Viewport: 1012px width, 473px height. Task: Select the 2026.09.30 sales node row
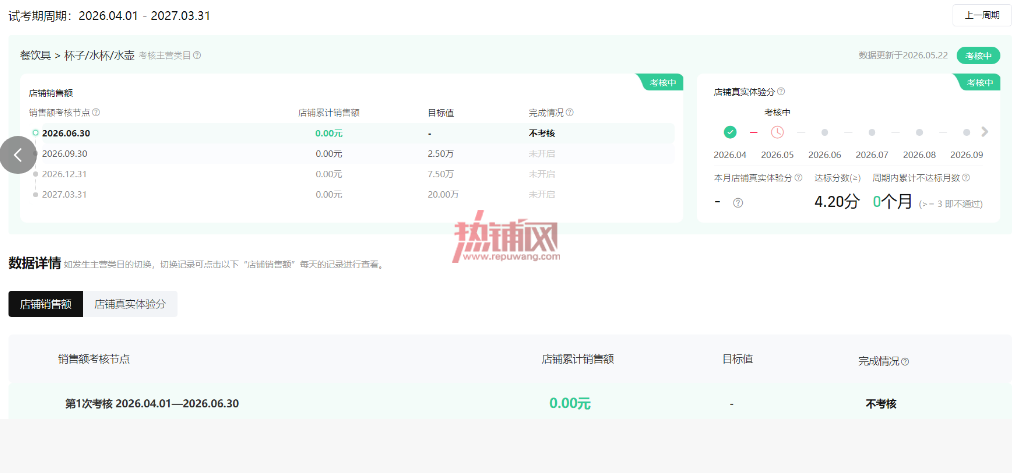click(x=352, y=154)
